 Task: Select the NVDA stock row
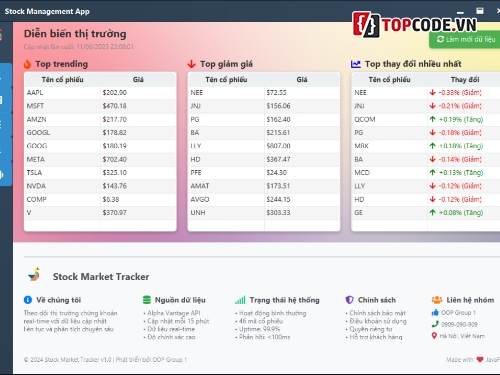(100, 186)
